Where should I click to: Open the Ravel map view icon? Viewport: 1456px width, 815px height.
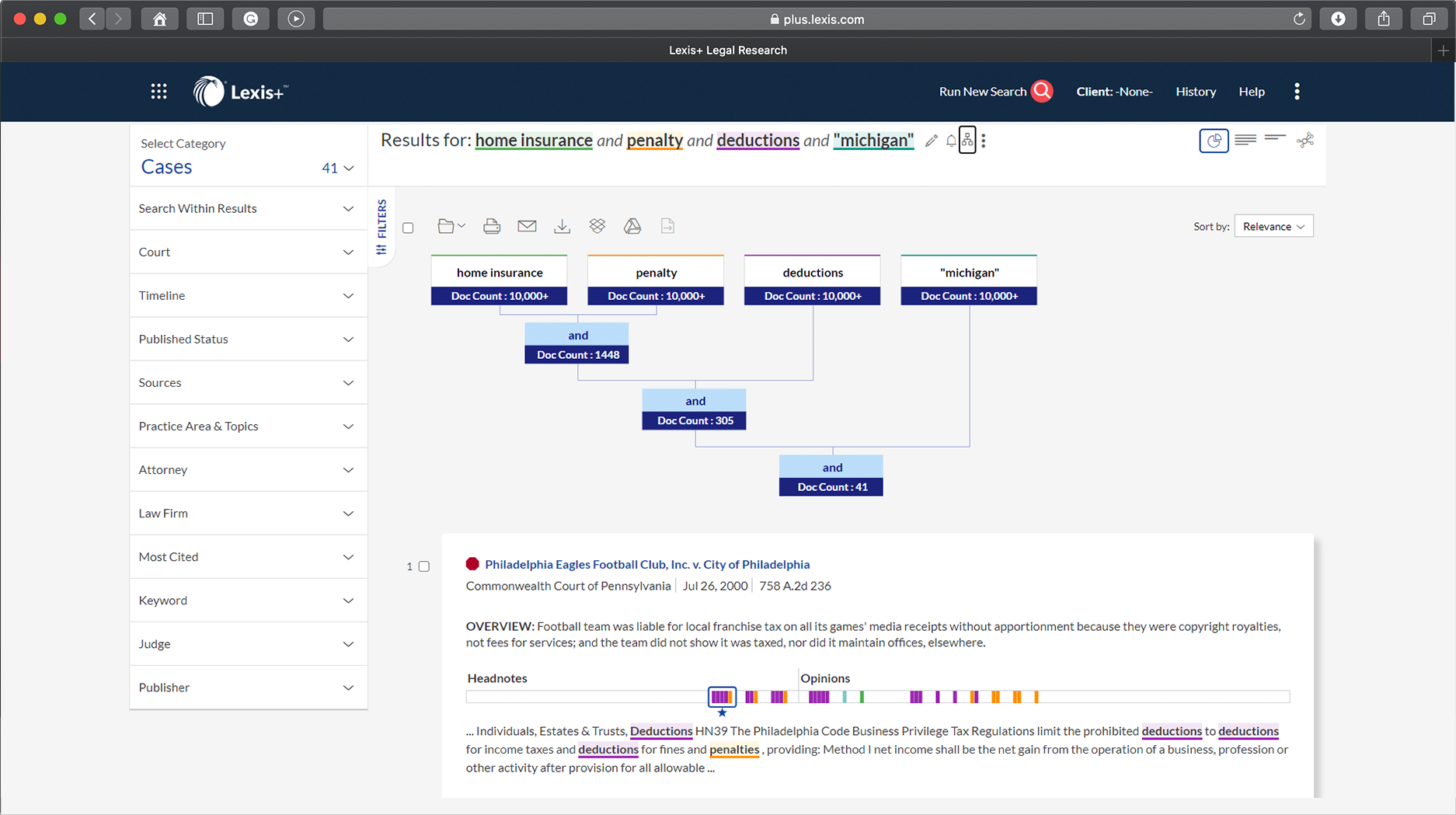click(1305, 140)
